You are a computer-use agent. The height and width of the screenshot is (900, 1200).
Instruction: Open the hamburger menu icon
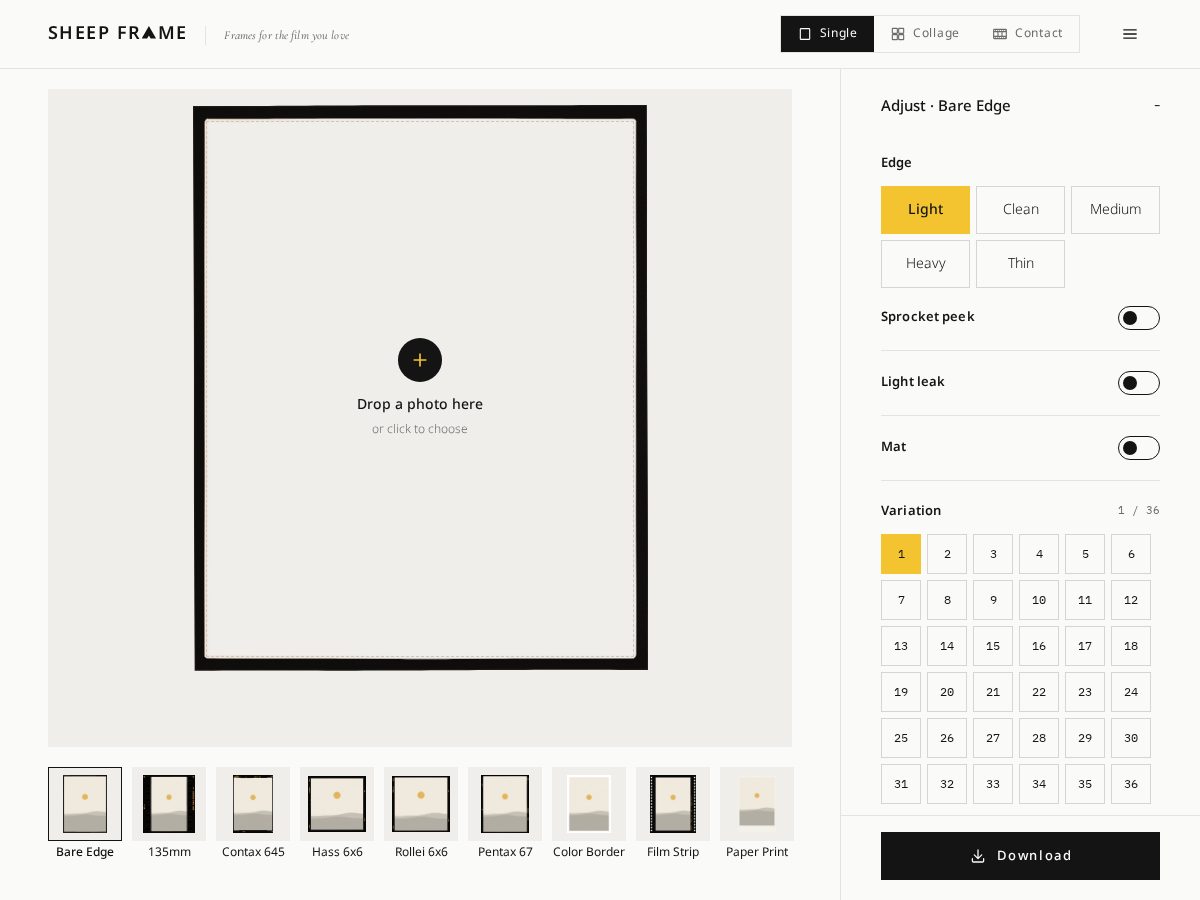click(x=1130, y=34)
